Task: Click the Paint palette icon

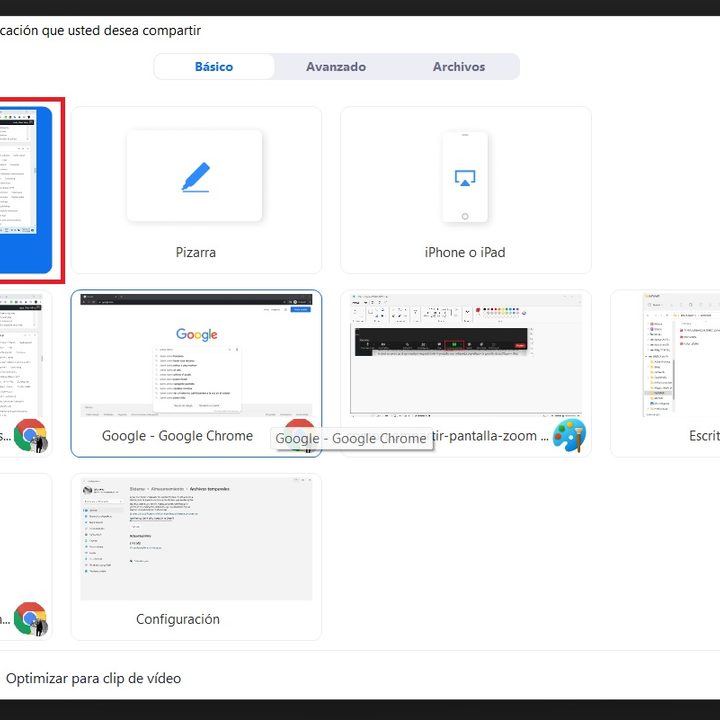Action: tap(569, 435)
